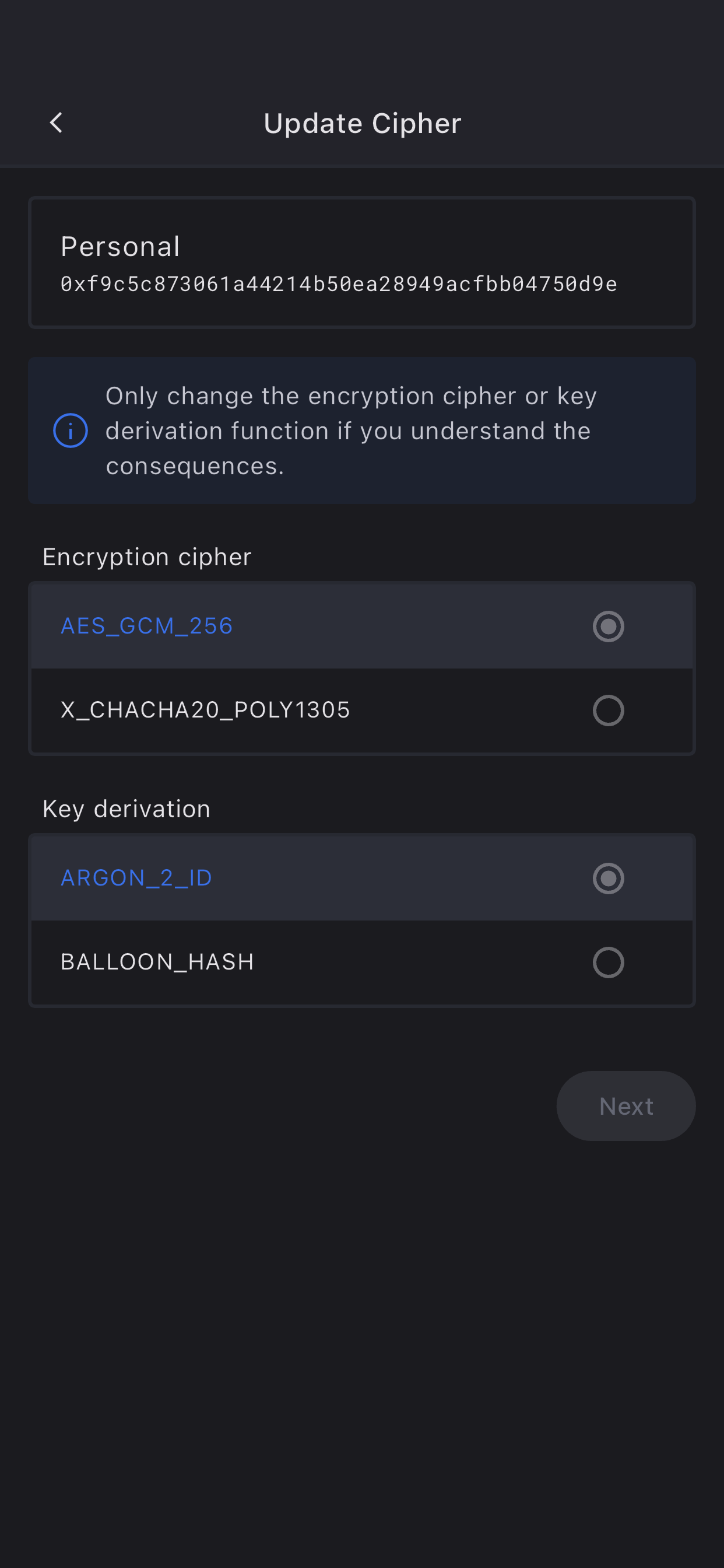The image size is (724, 1568).
Task: Click the AES_GCM_256 cipher label
Action: [x=147, y=626]
